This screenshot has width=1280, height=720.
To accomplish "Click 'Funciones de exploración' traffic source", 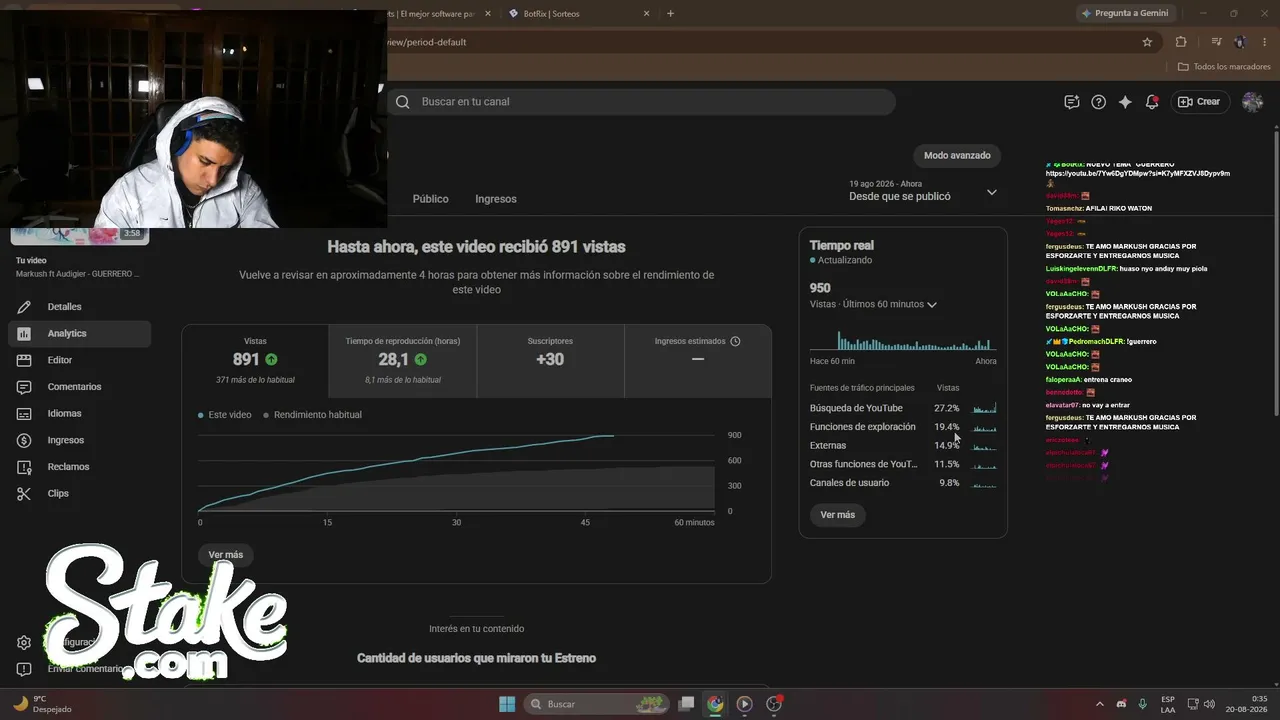I will [x=863, y=427].
